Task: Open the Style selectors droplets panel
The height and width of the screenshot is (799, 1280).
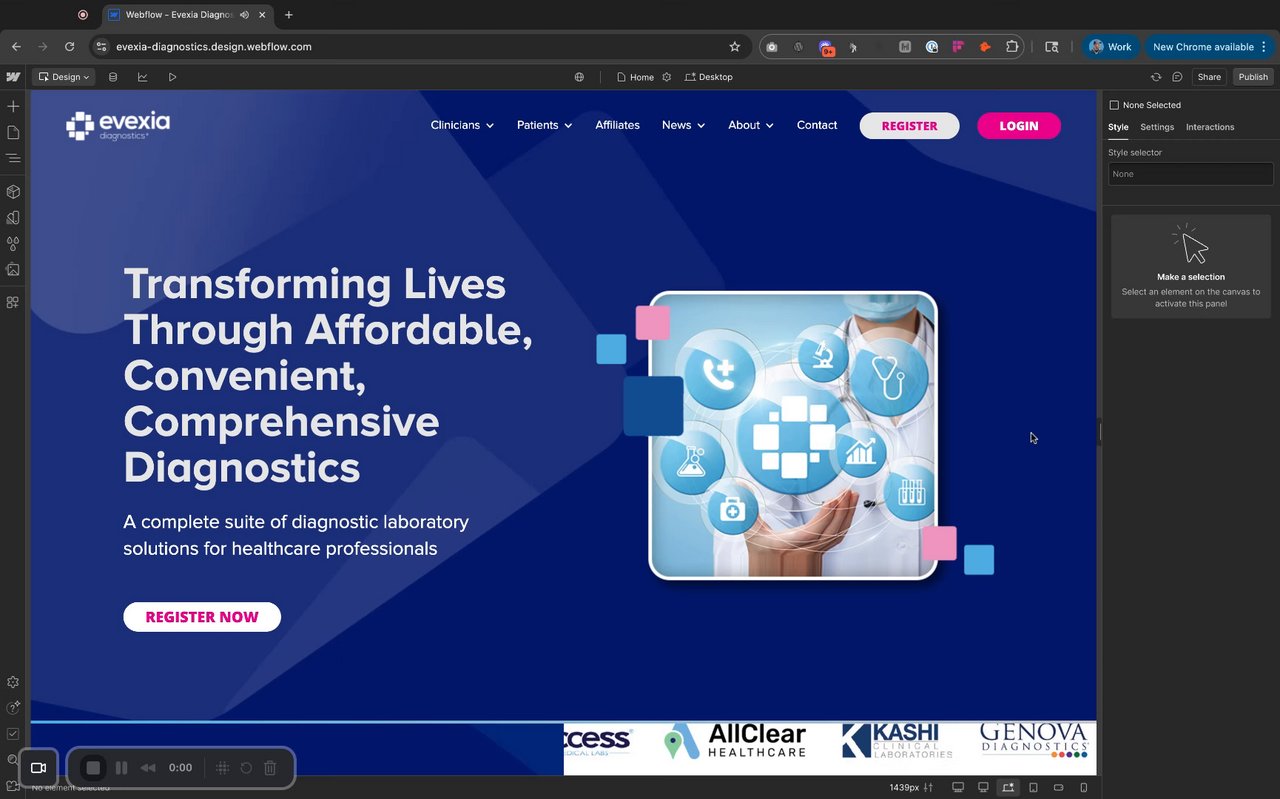Action: click(x=13, y=243)
